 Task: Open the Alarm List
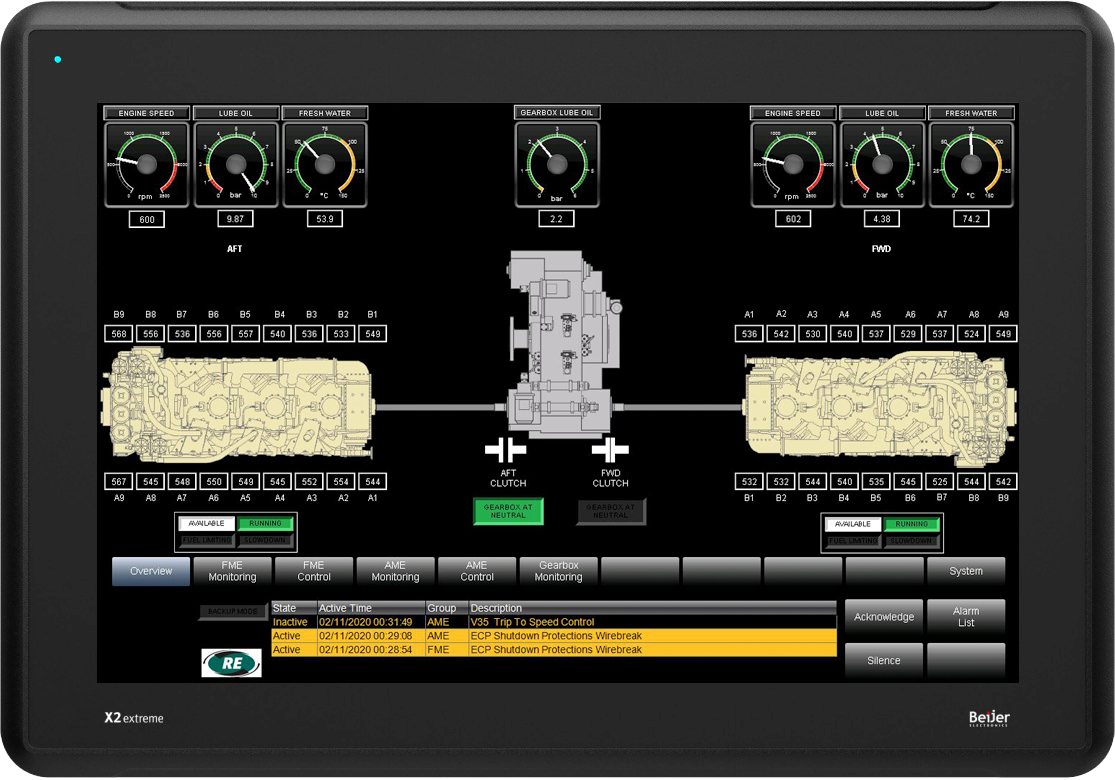[965, 617]
